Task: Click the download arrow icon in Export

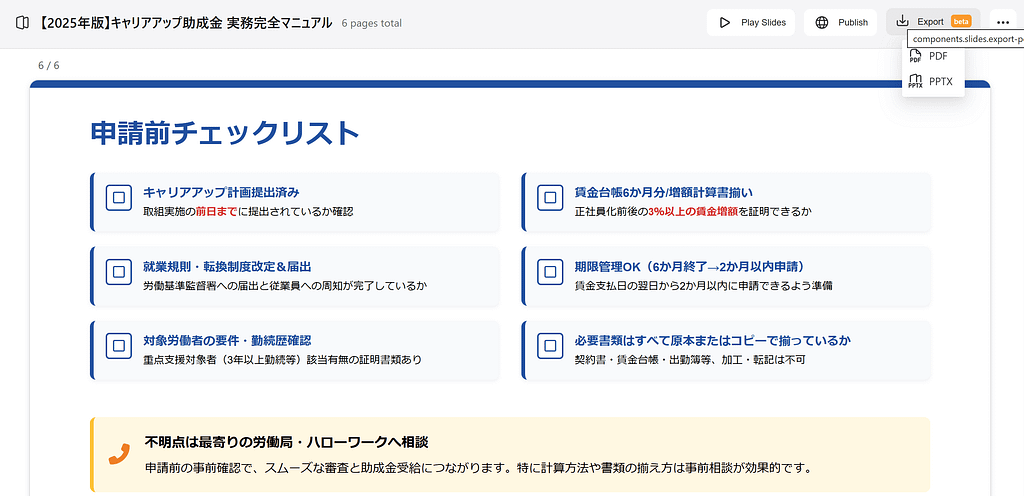Action: point(902,21)
